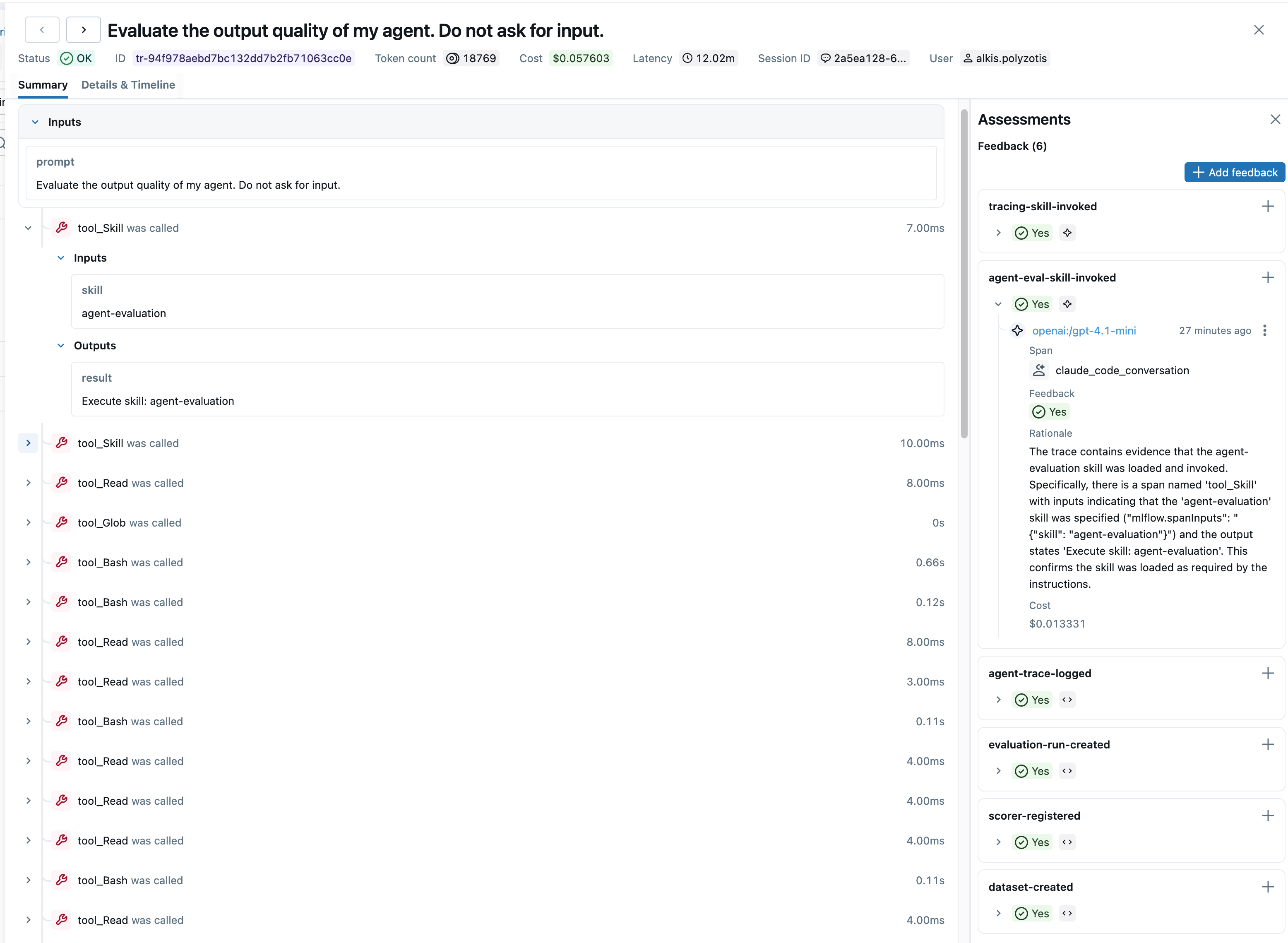Close the Assessments panel
Screen dimensions: 1288x943
point(1275,119)
